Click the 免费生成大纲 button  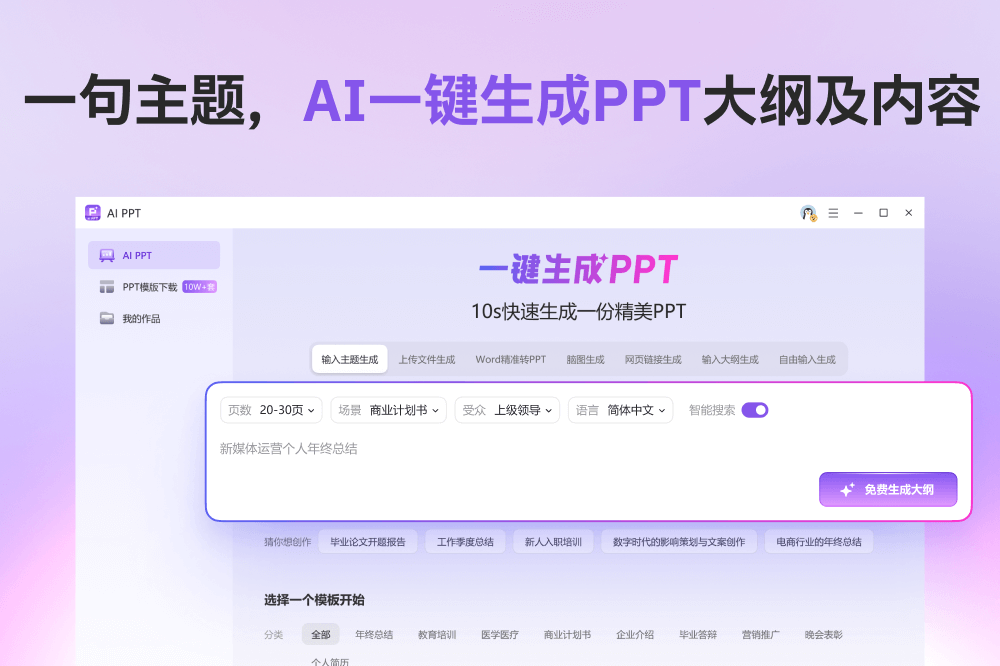(888, 490)
